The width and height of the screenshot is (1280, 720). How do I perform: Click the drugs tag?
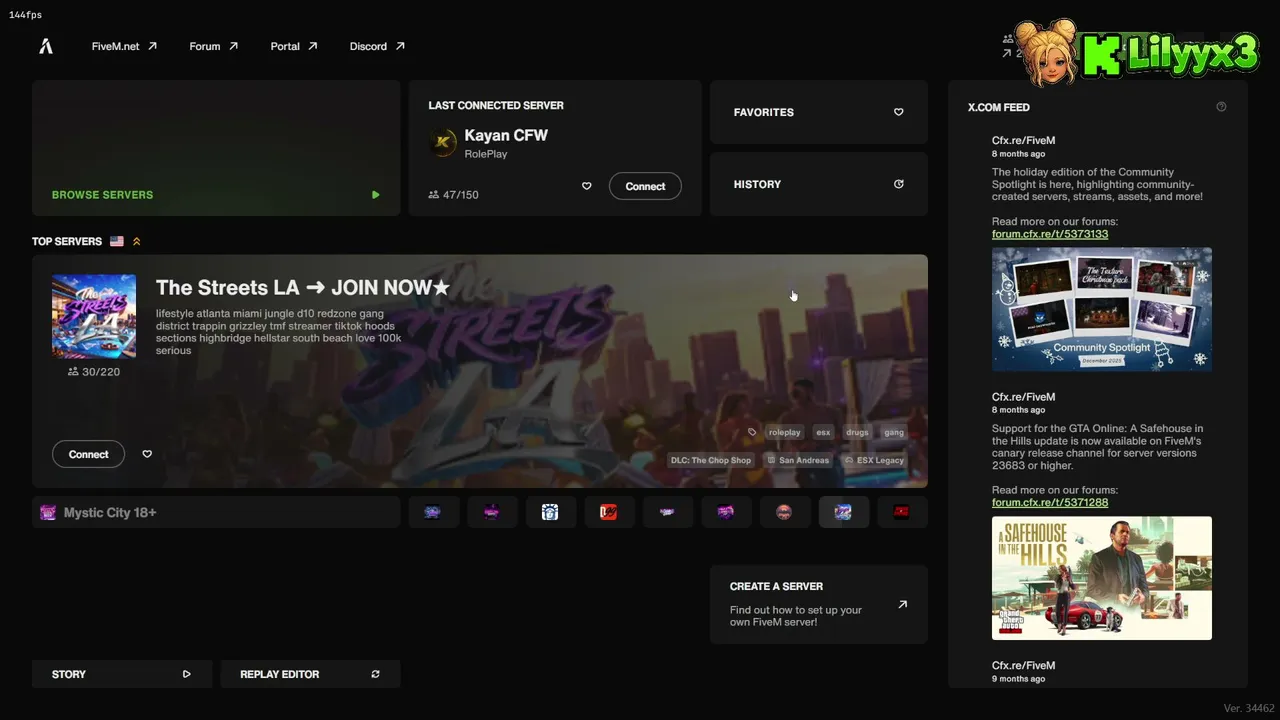(x=857, y=432)
